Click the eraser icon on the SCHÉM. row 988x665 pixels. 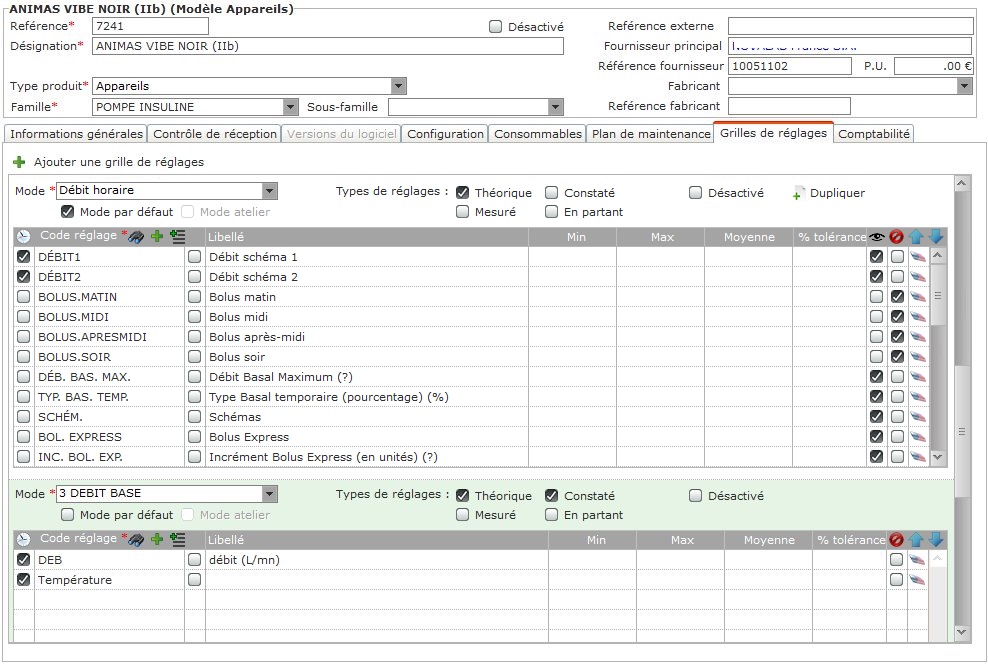pyautogui.click(x=918, y=417)
